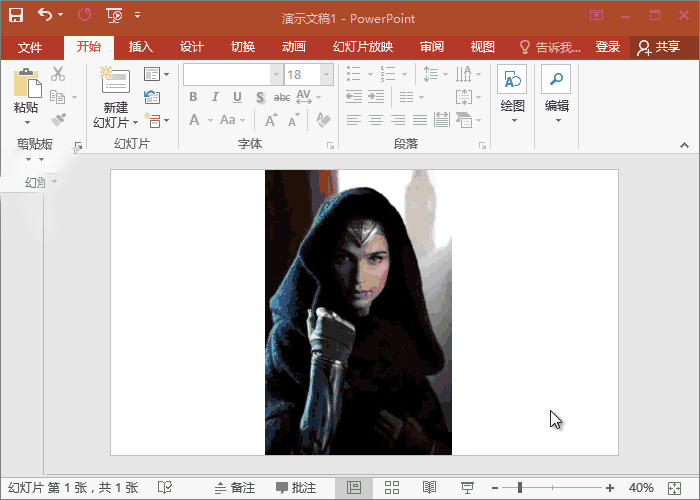
Task: Open the 视图 (View) tab
Action: tap(483, 47)
